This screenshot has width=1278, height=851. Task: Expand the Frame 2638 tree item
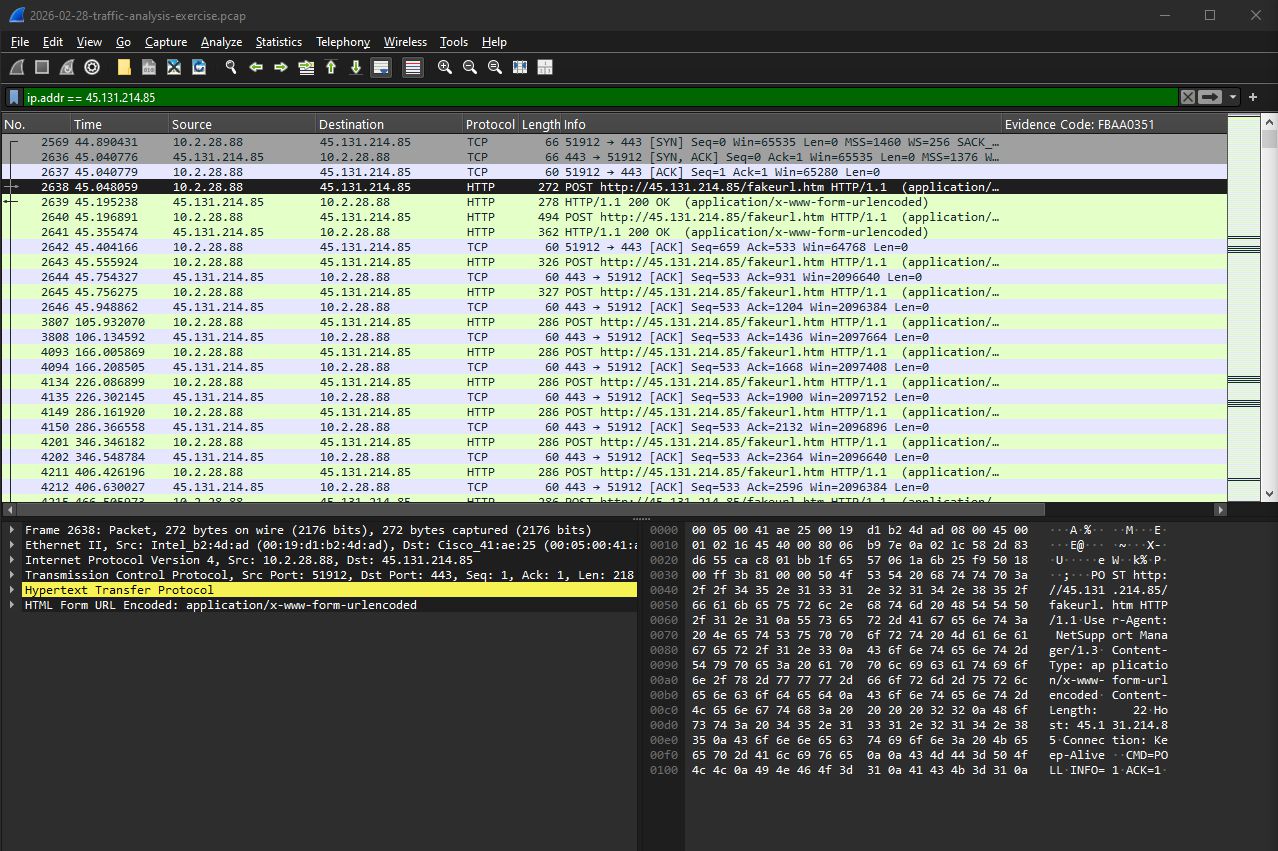11,530
